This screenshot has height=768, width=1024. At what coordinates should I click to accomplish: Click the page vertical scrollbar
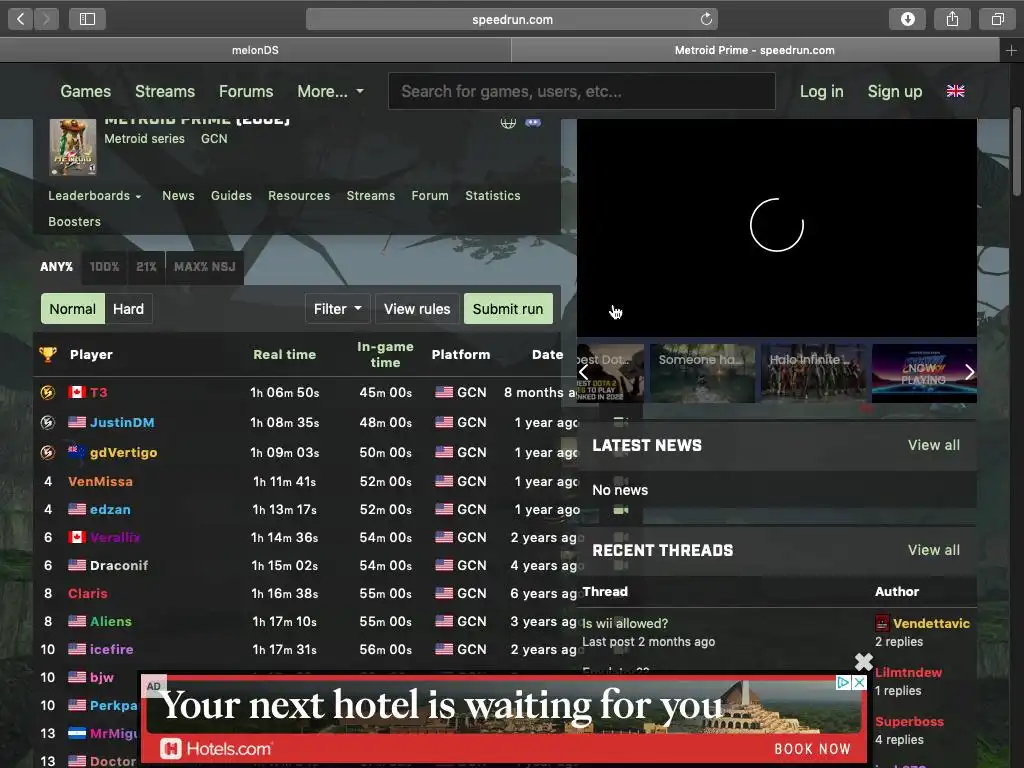click(x=1017, y=152)
